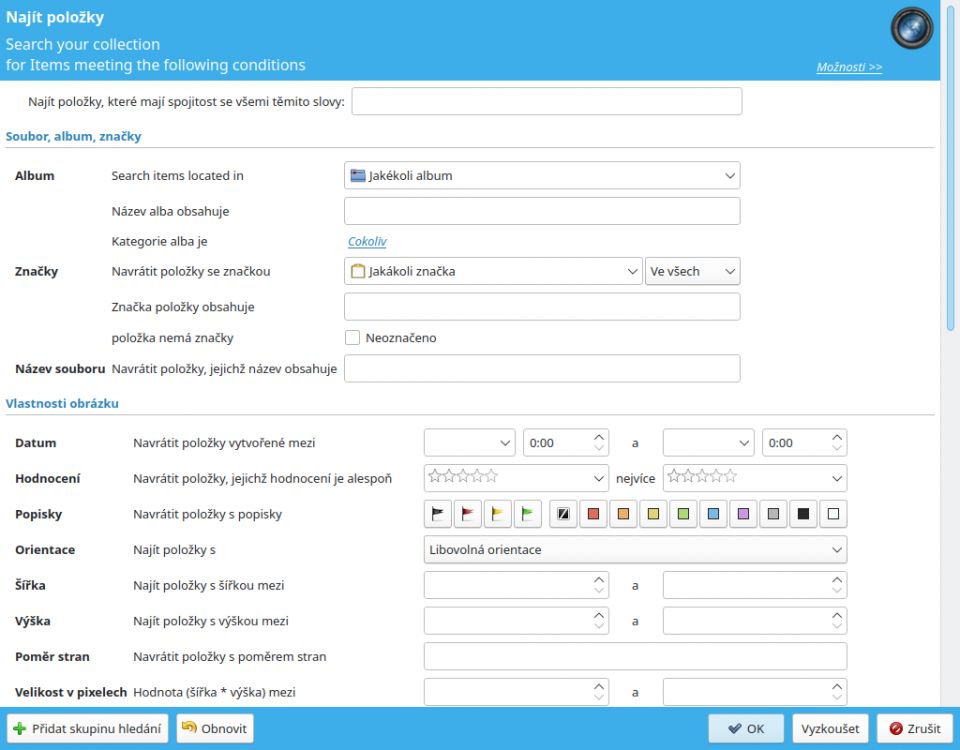Open the Libovolná orientace dropdown

point(636,550)
